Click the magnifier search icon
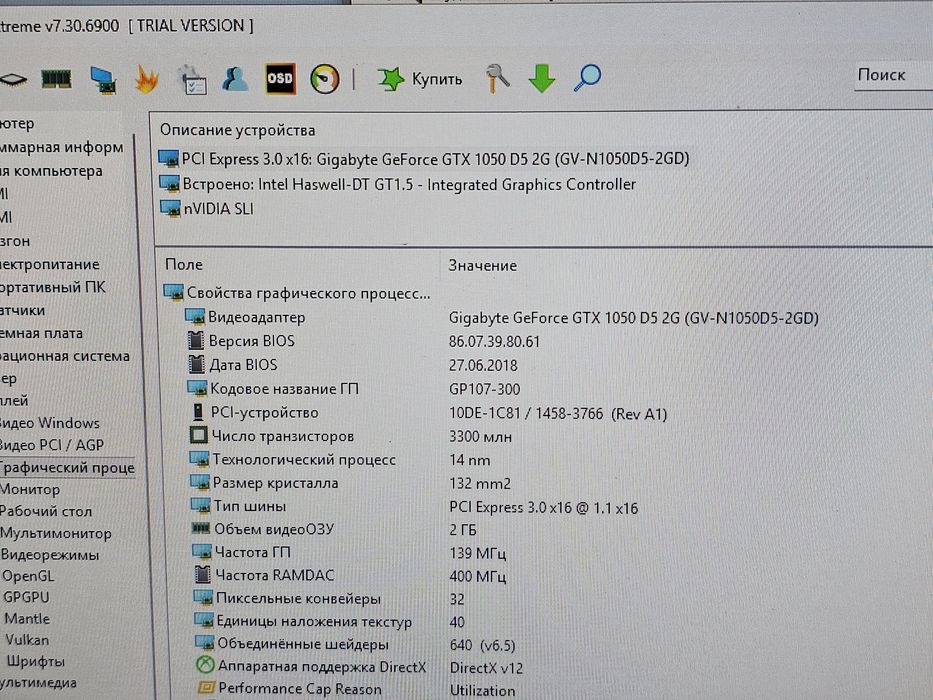Screen dimensions: 933x700 coord(587,77)
